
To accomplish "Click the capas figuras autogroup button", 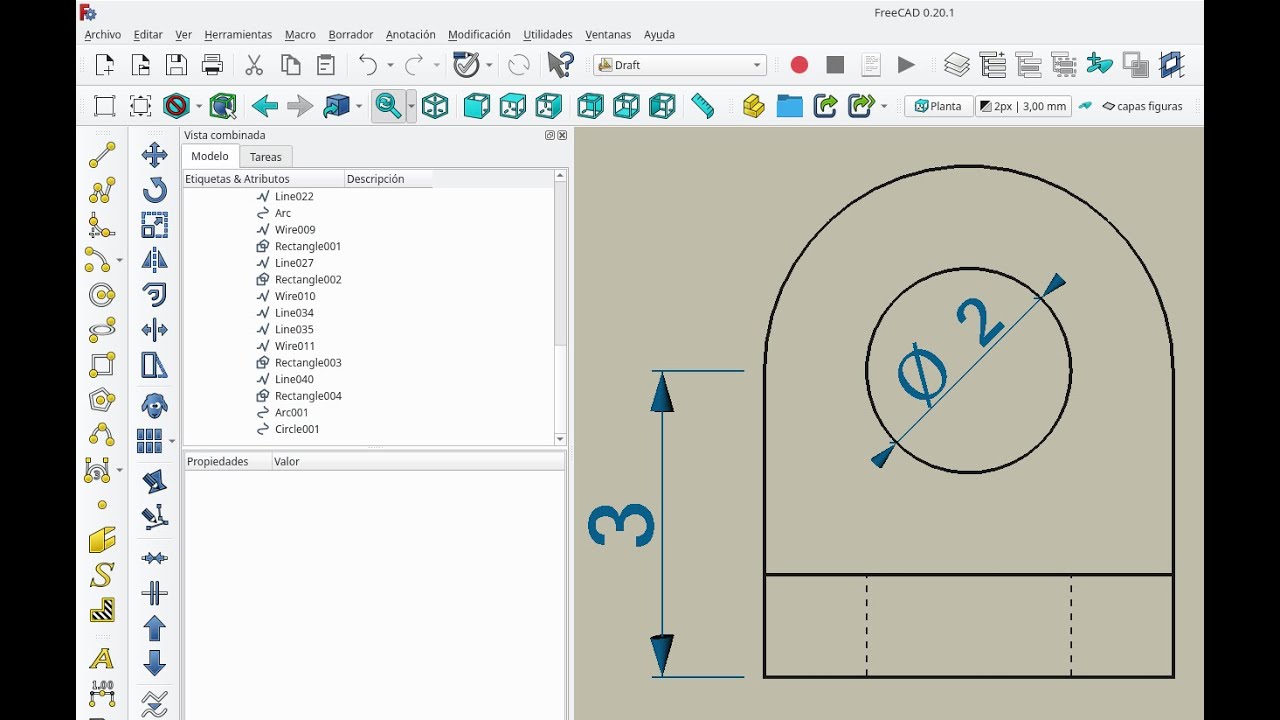I will coord(1141,106).
